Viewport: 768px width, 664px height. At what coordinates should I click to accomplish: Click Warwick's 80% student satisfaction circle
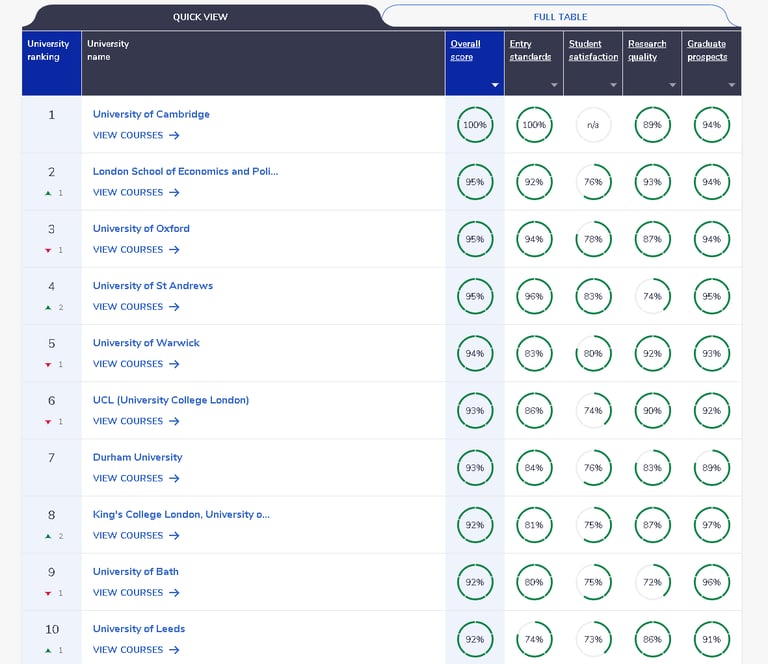tap(593, 354)
